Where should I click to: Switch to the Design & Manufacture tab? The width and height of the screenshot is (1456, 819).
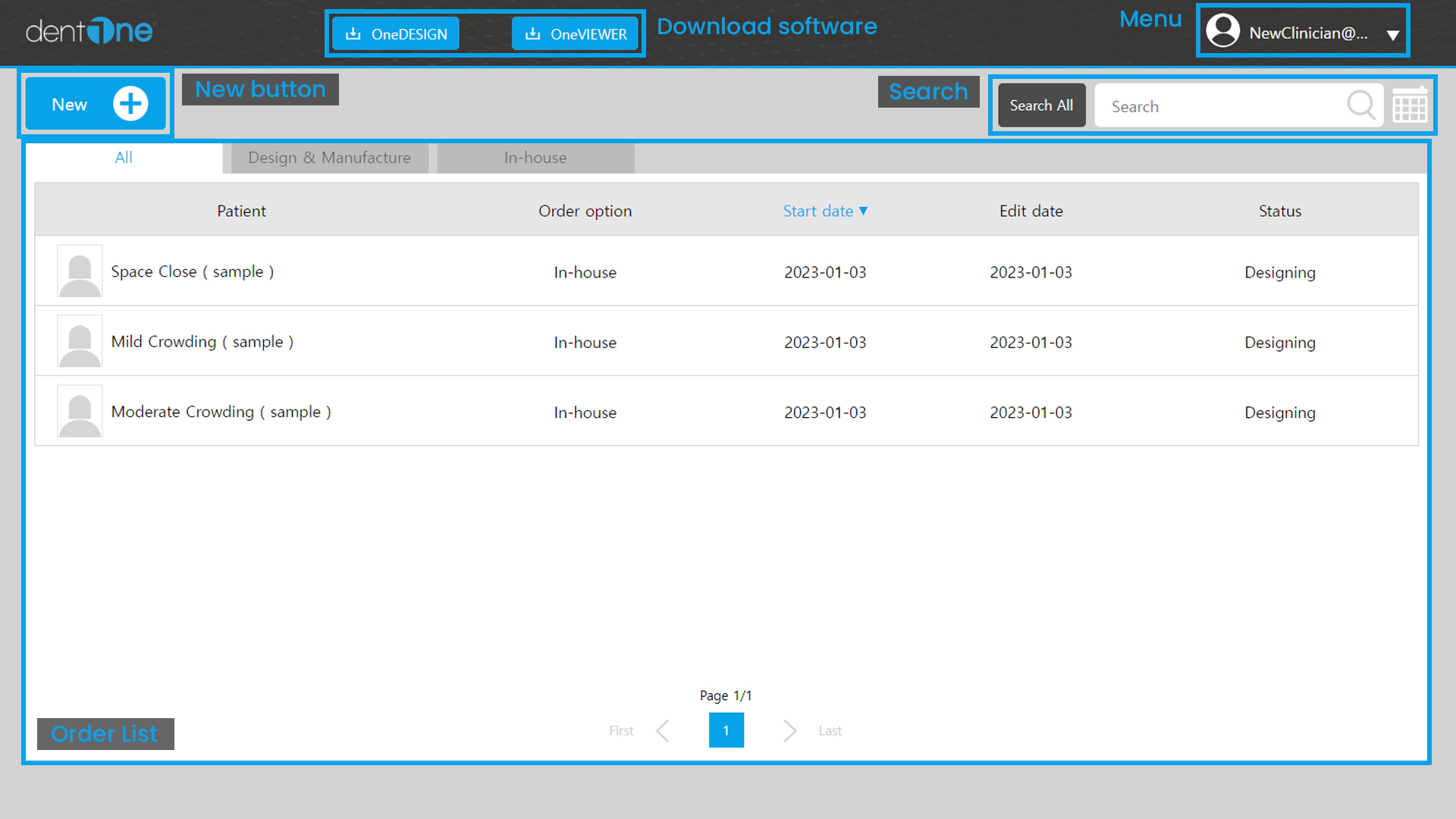[329, 158]
